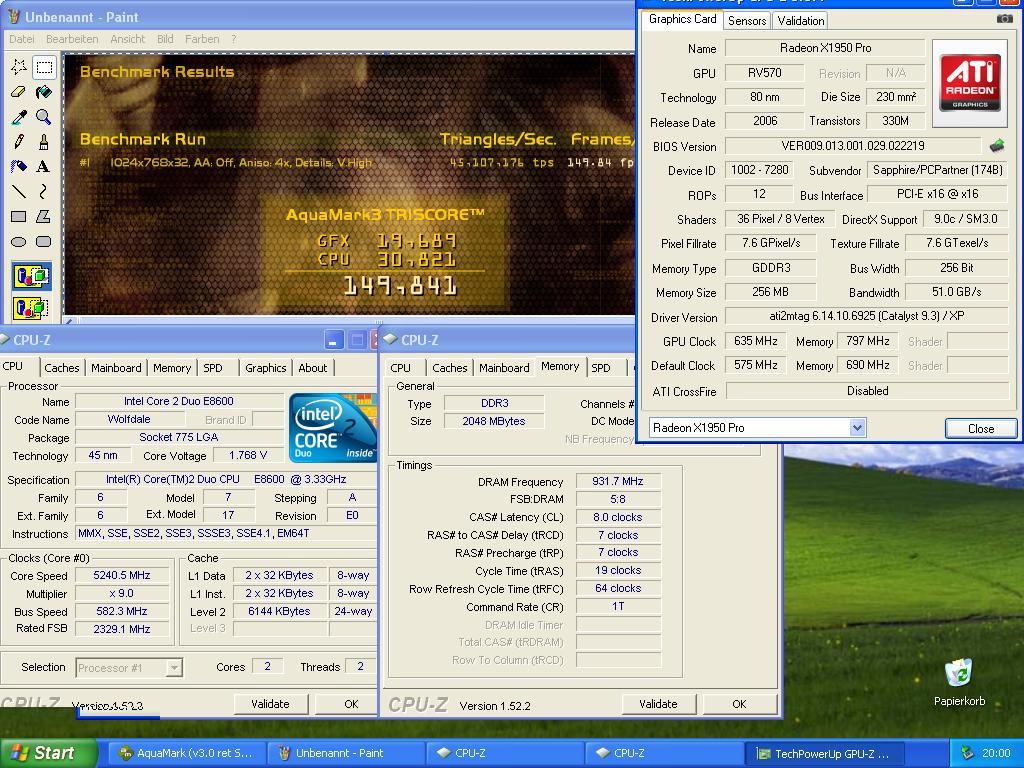Pick the Fill With Color bucket tool

pyautogui.click(x=44, y=92)
